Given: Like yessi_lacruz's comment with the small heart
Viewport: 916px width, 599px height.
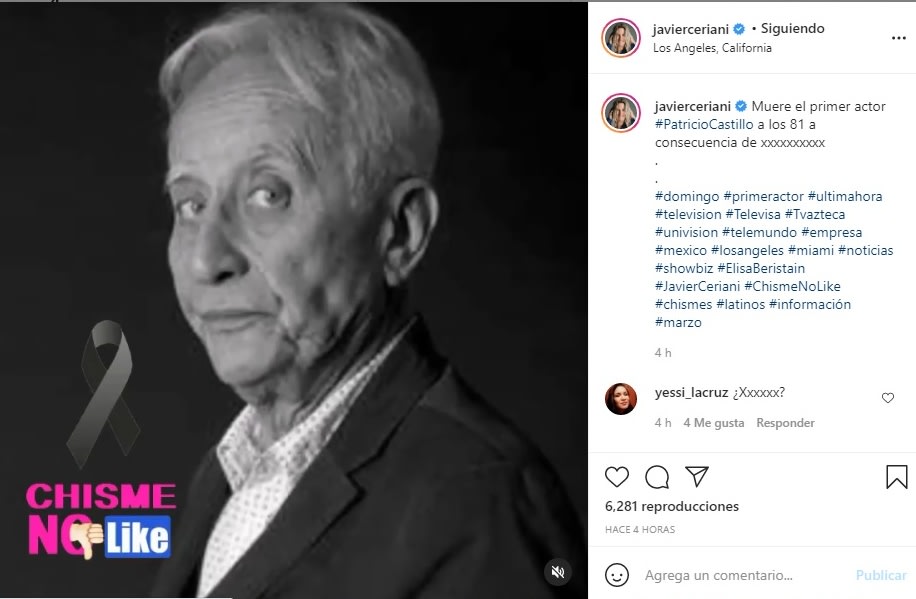Looking at the screenshot, I should [887, 398].
